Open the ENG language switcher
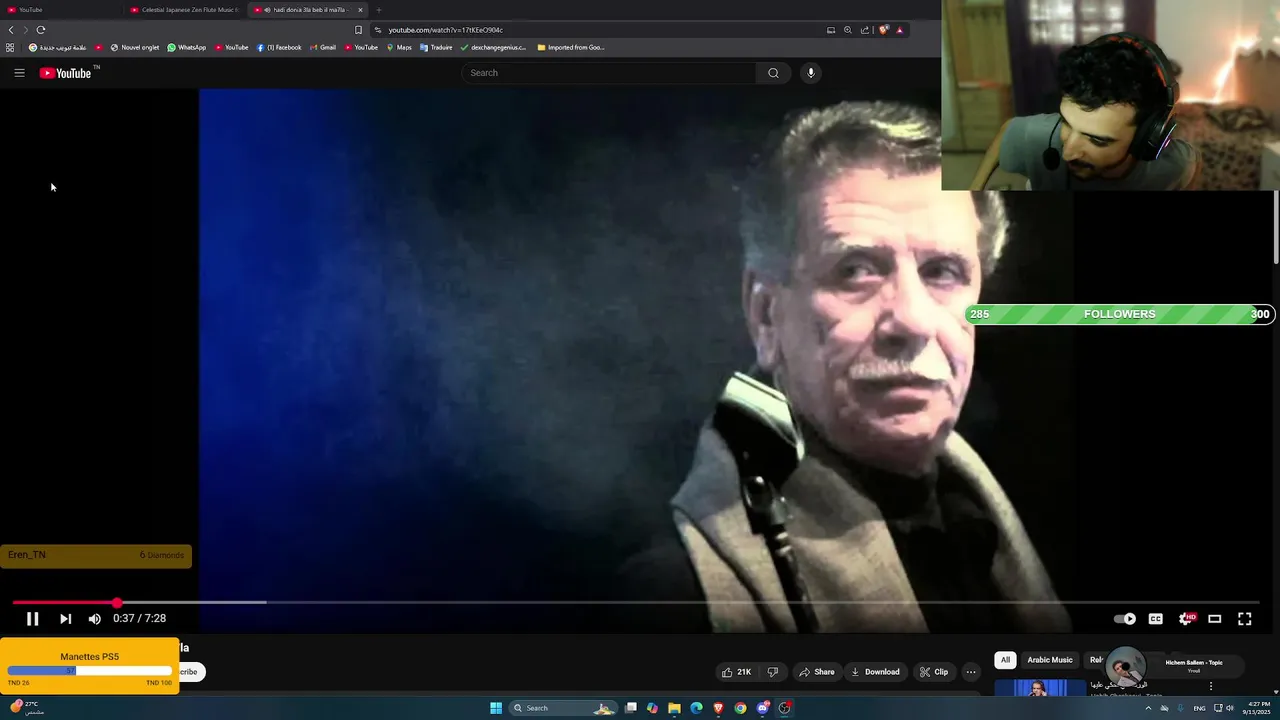Image resolution: width=1280 pixels, height=720 pixels. click(1199, 708)
